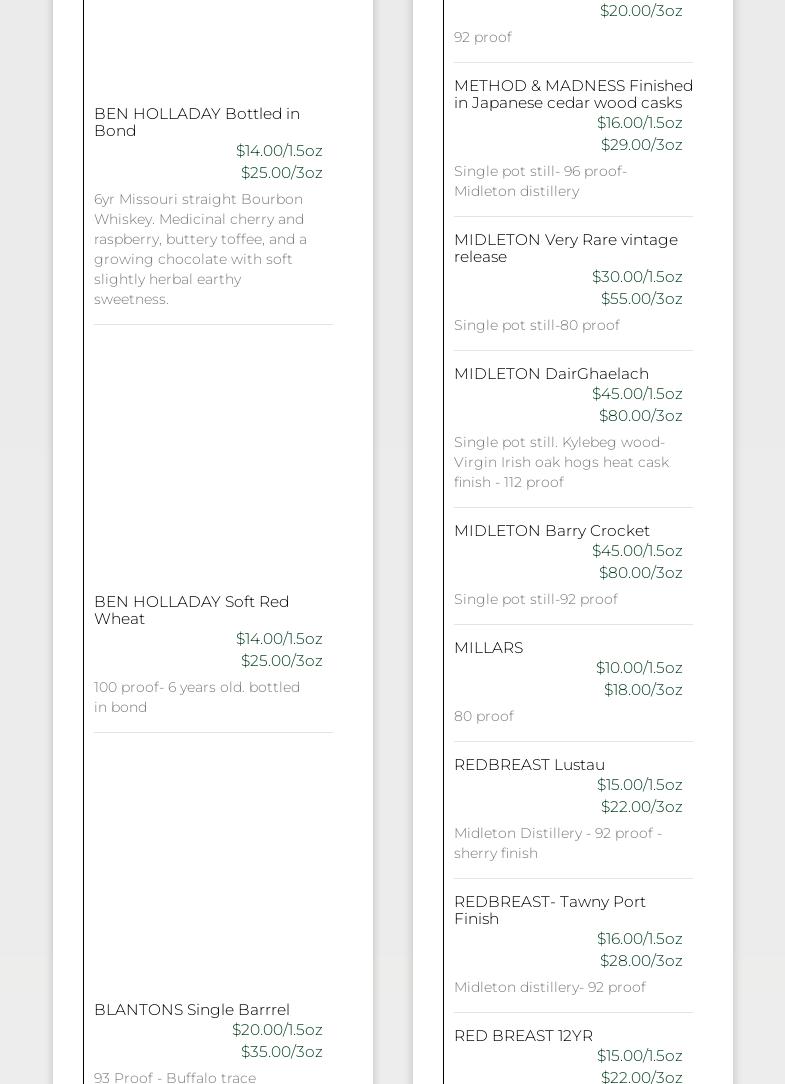Select the $10.00/1.5oz price for MILLARS

639,668
